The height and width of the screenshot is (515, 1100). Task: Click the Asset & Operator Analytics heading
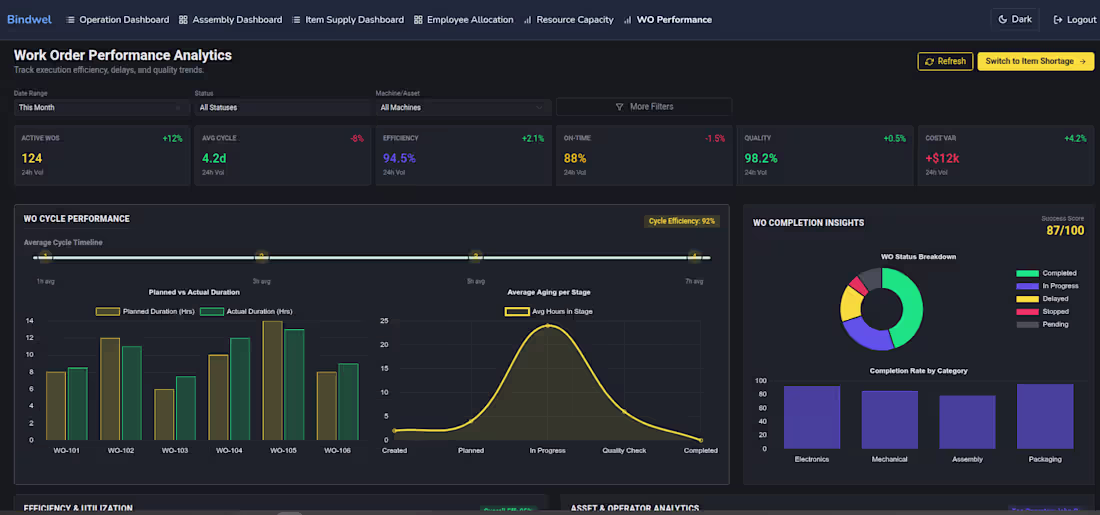(x=635, y=508)
